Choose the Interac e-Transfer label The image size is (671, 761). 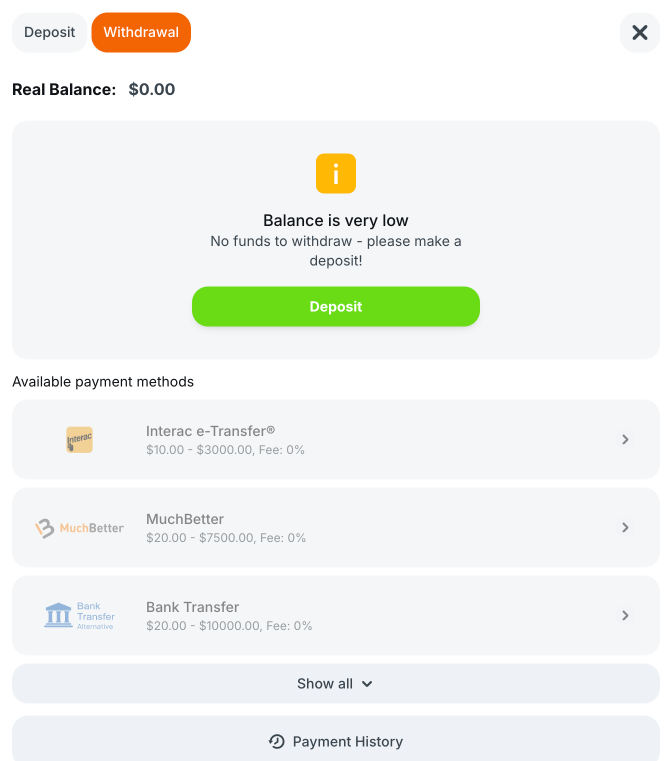(x=210, y=431)
